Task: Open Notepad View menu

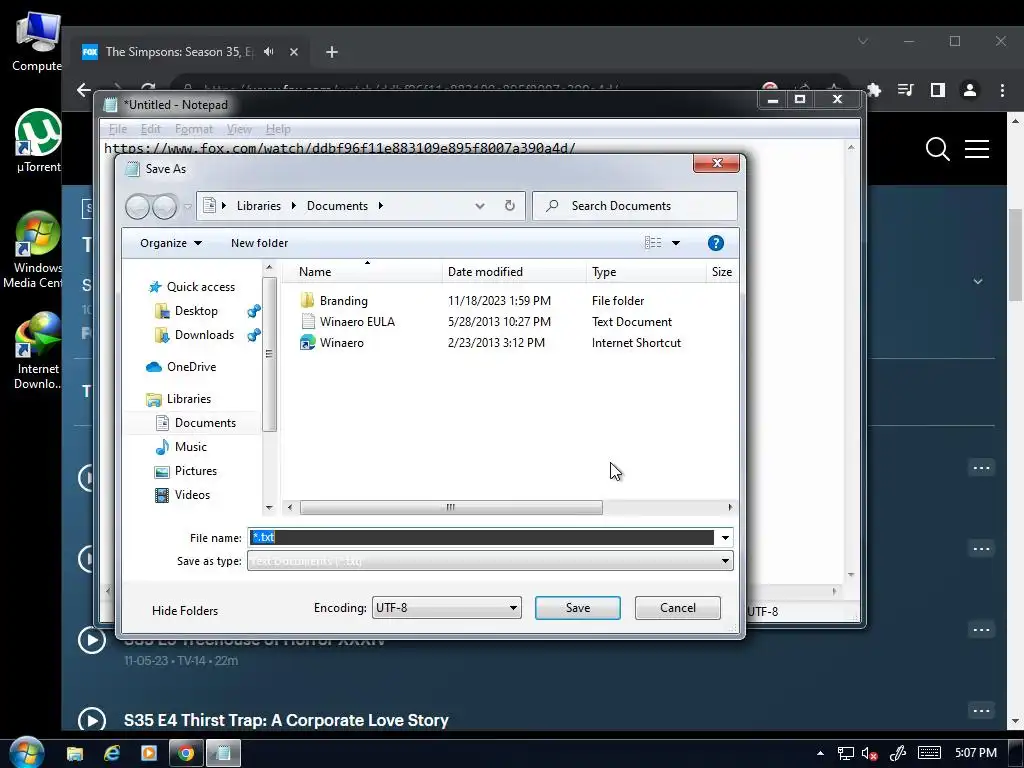Action: pyautogui.click(x=239, y=129)
